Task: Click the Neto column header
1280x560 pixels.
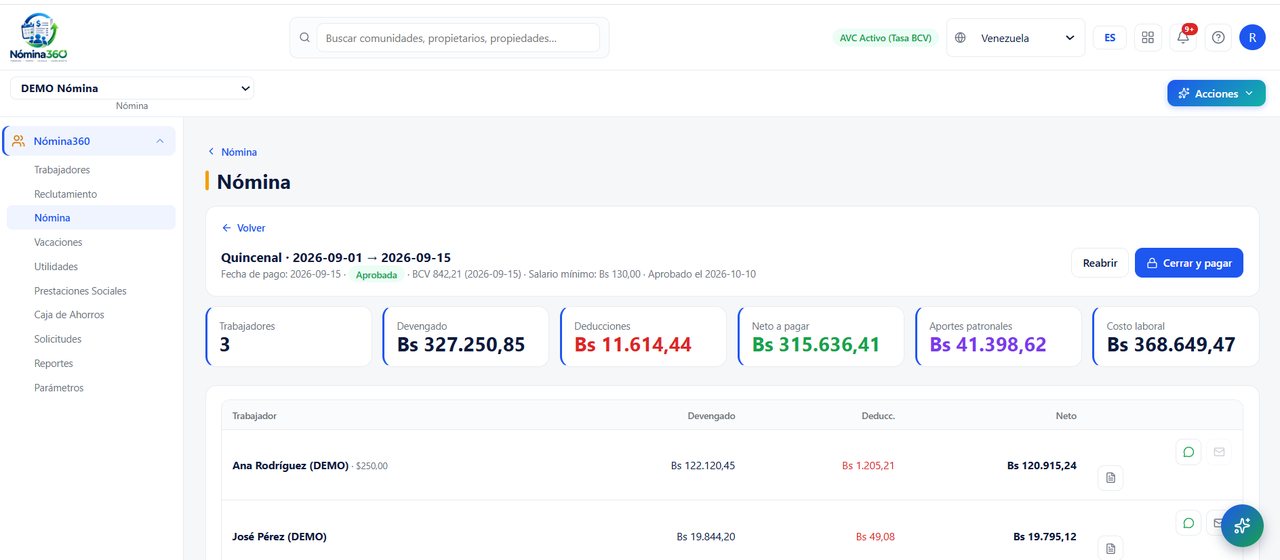Action: [1066, 416]
